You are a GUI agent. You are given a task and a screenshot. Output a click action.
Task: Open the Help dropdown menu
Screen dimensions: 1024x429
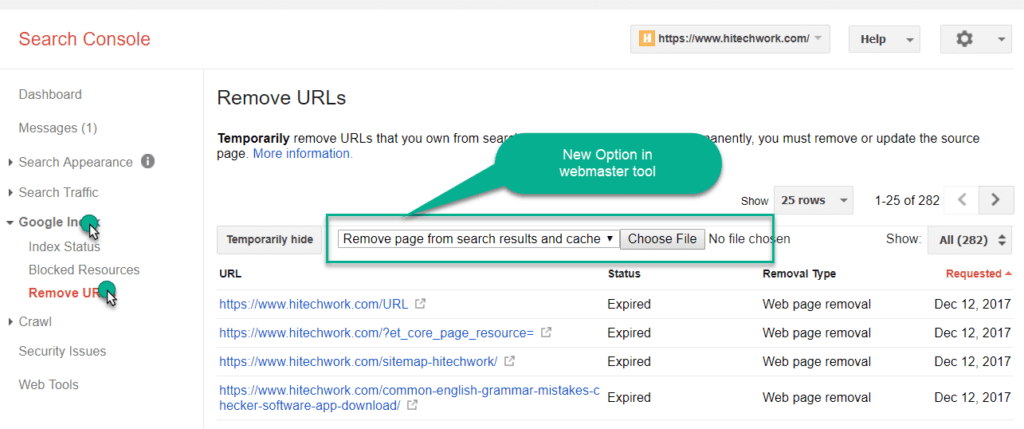click(x=884, y=39)
